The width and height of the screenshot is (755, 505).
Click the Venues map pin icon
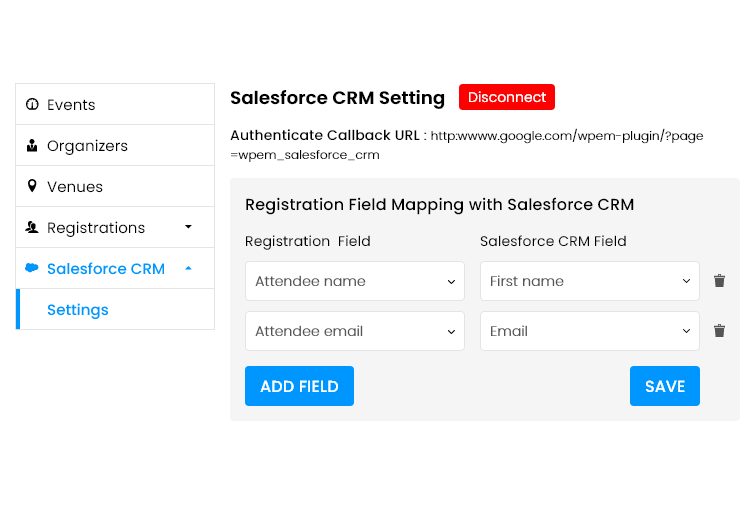click(32, 186)
